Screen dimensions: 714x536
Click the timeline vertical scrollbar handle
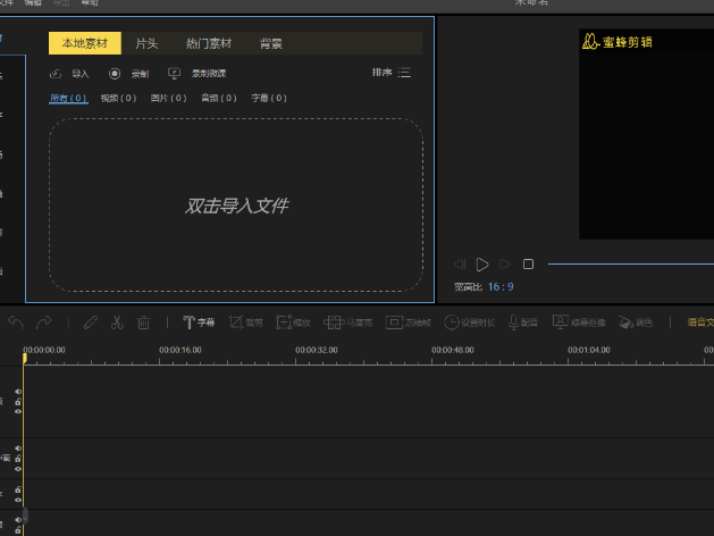pyautogui.click(x=26, y=516)
